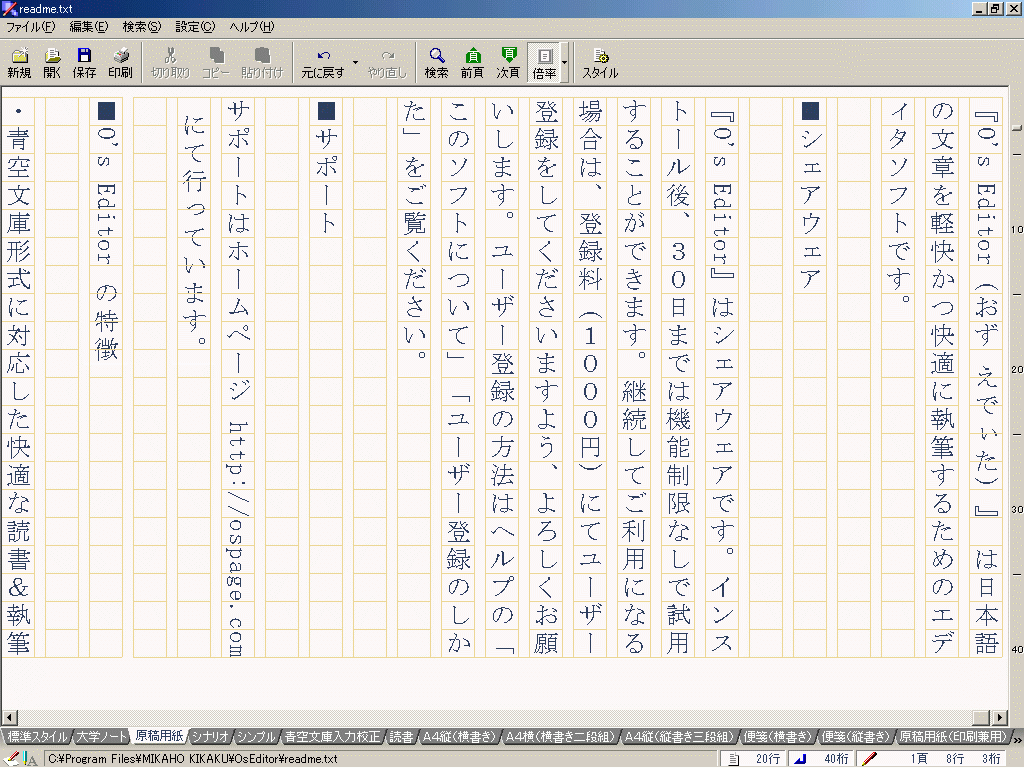Open a file with the 開く icon
Screen dimensions: 1024x768
click(52, 62)
